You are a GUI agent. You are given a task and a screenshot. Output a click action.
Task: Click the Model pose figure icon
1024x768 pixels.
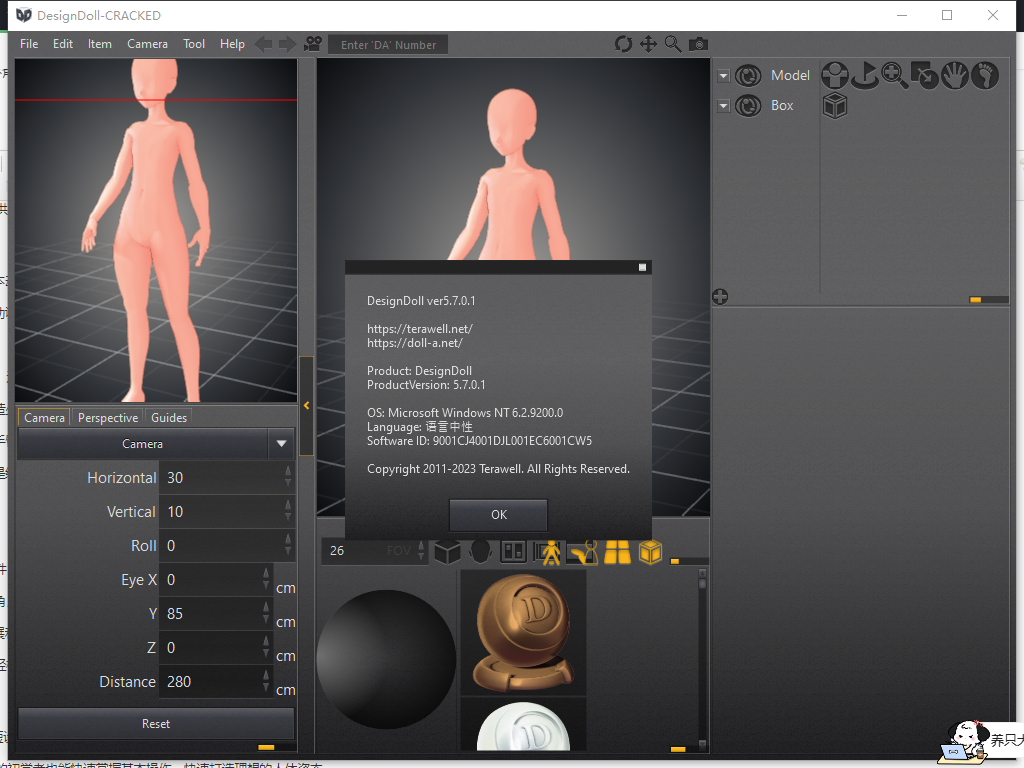pos(835,75)
